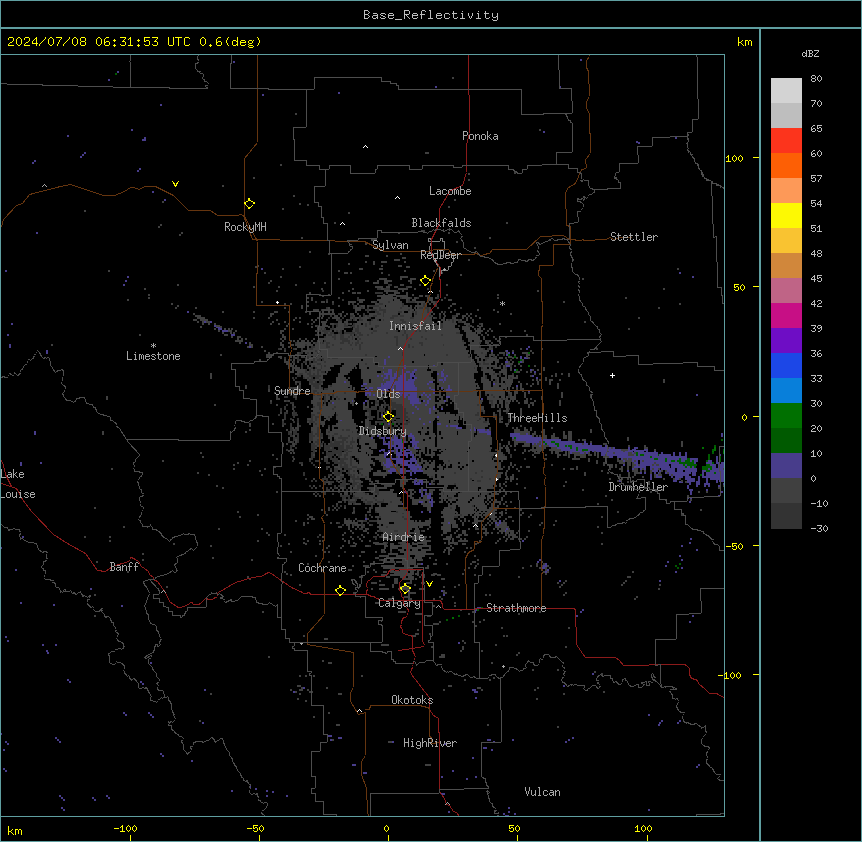Select the Vulcan town label

(x=542, y=792)
